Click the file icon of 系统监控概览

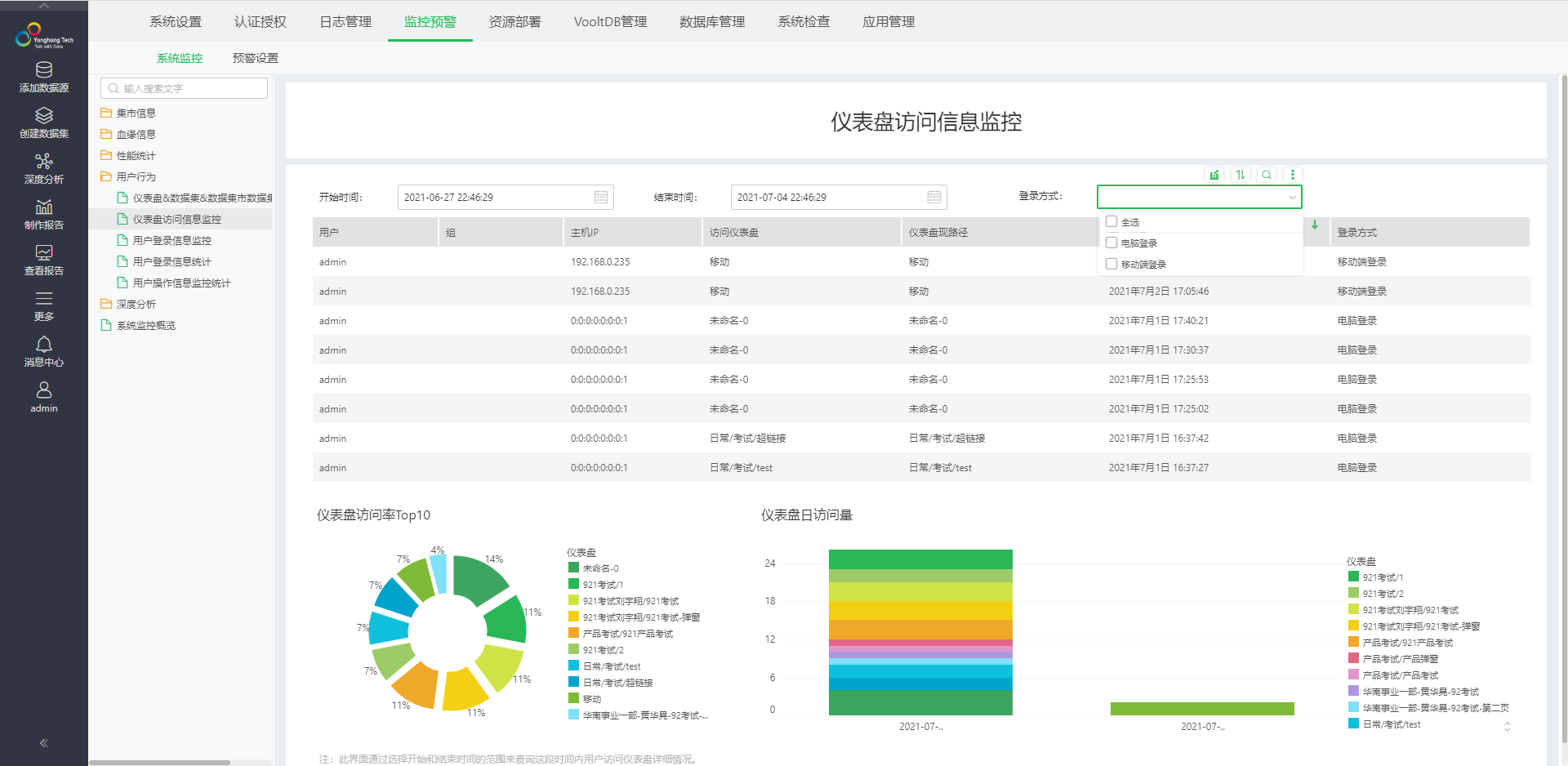pos(106,325)
